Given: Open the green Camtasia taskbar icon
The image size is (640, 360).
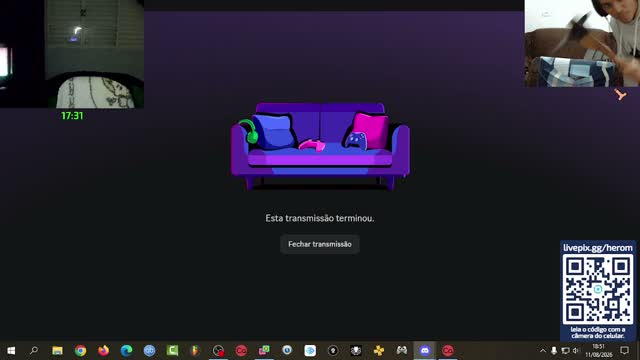Looking at the screenshot, I should click(172, 351).
